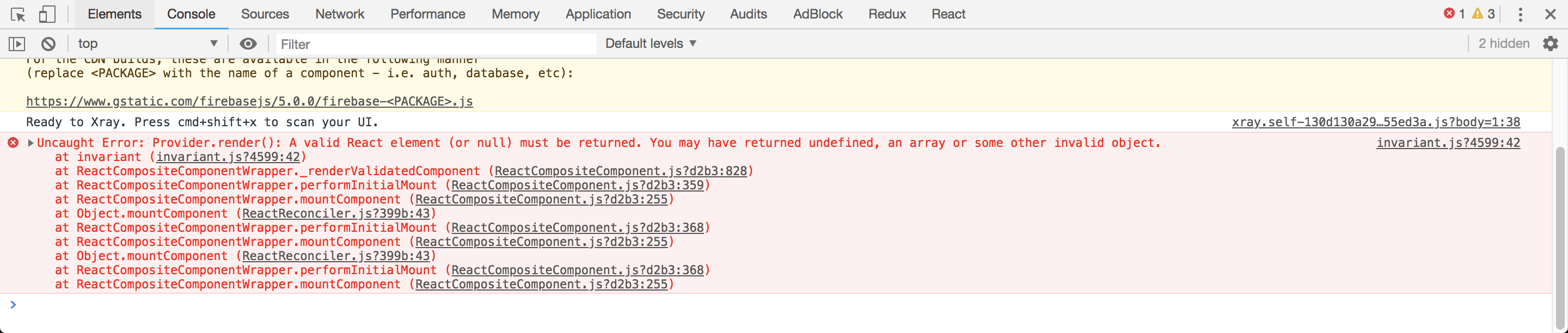Click the yellow warning count indicator
The image size is (1568, 333).
pyautogui.click(x=1483, y=14)
